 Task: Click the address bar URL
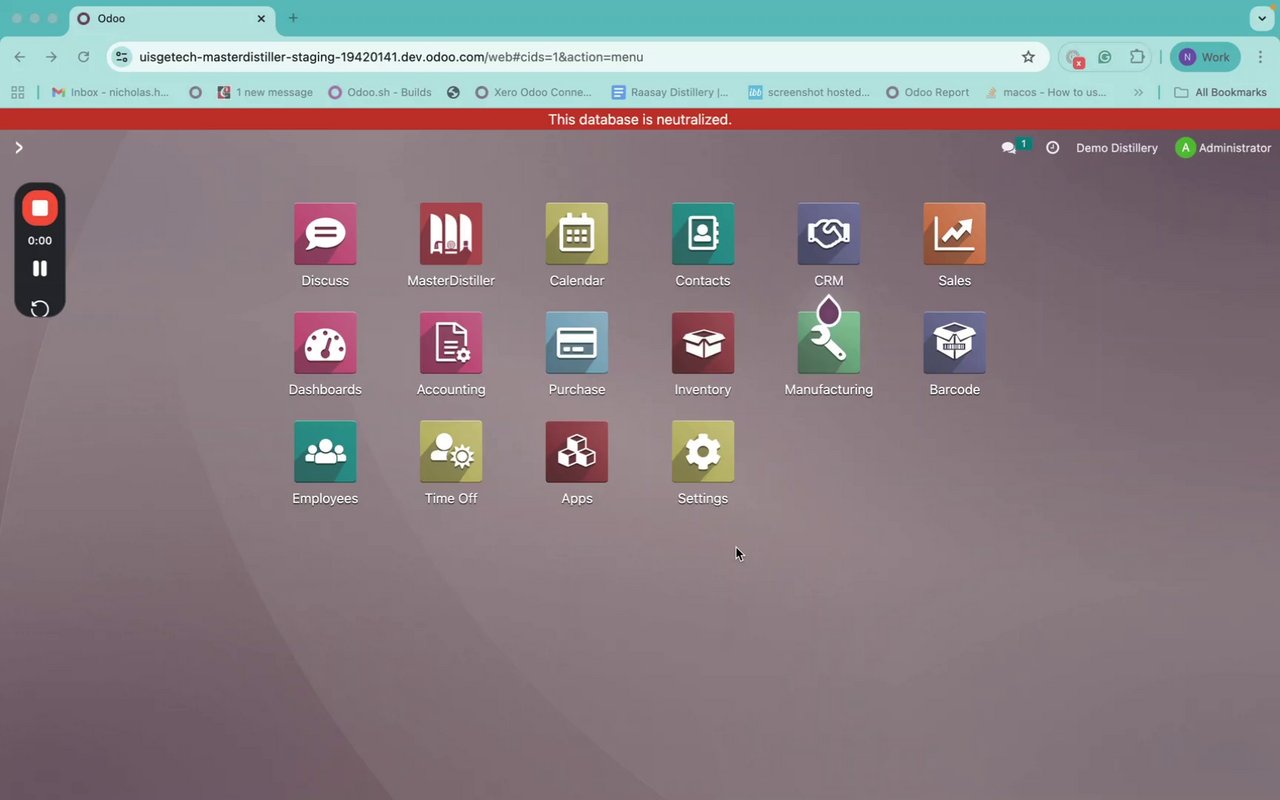coord(391,57)
